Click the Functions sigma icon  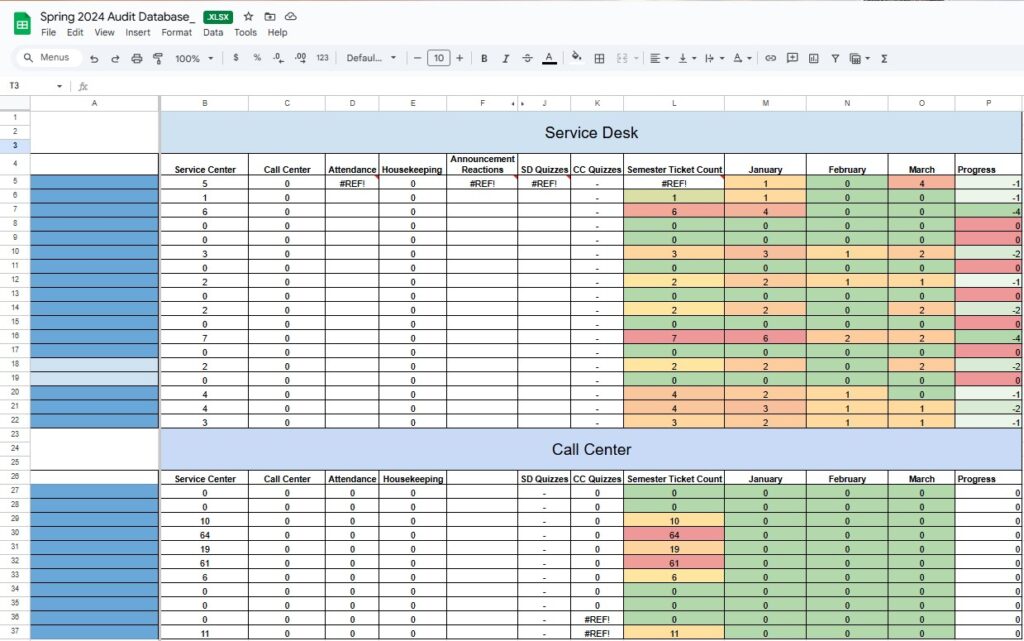(884, 59)
